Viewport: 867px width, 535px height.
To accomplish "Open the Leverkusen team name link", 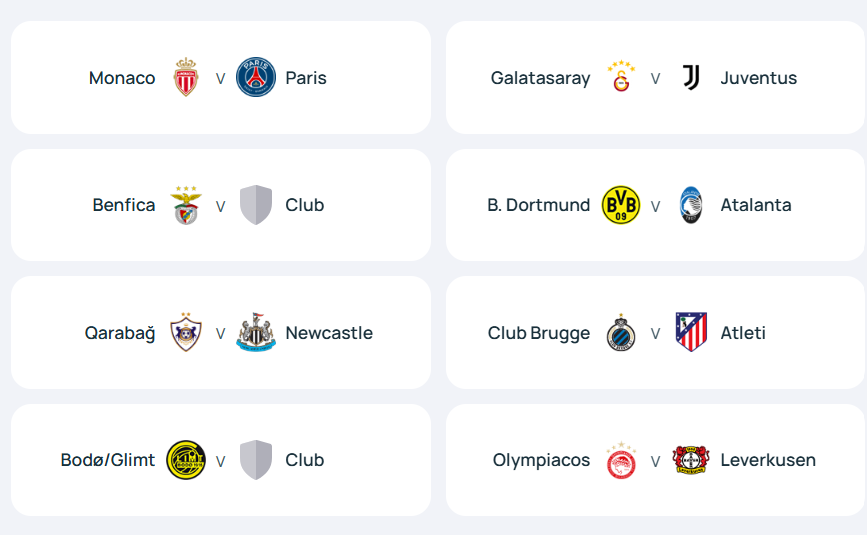I will tap(768, 460).
